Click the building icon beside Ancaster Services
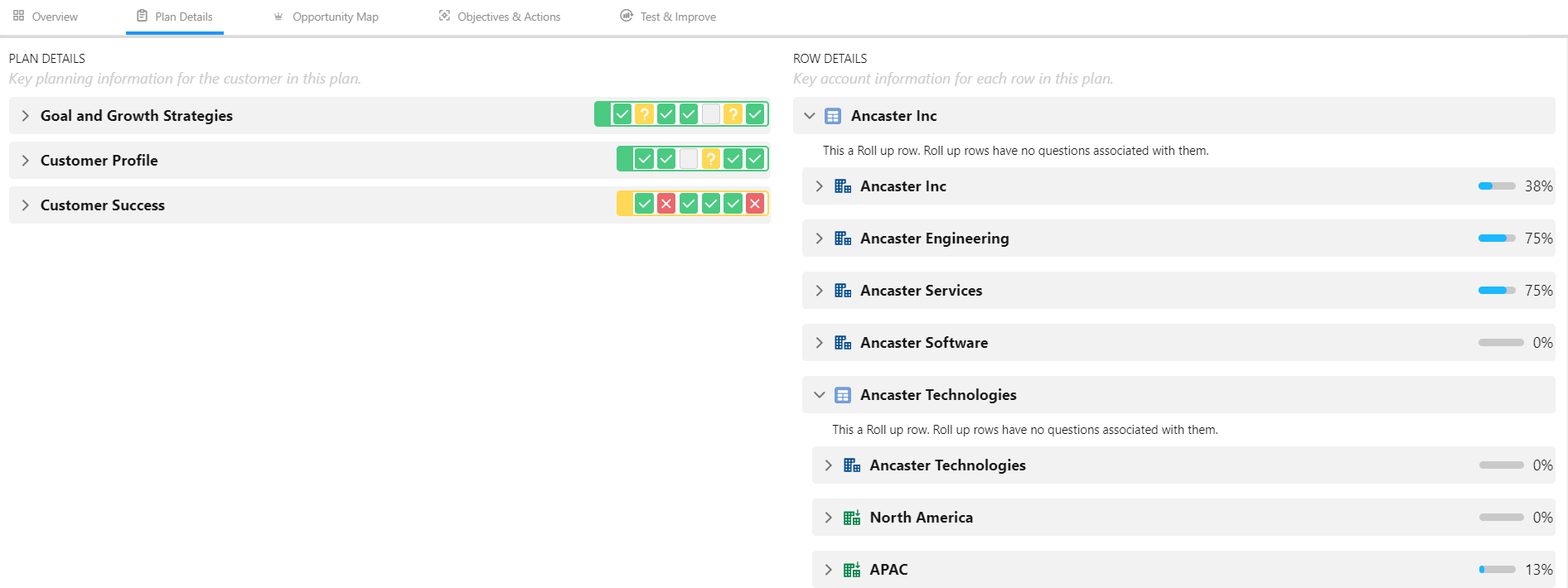The width and height of the screenshot is (1568, 588). 843,291
